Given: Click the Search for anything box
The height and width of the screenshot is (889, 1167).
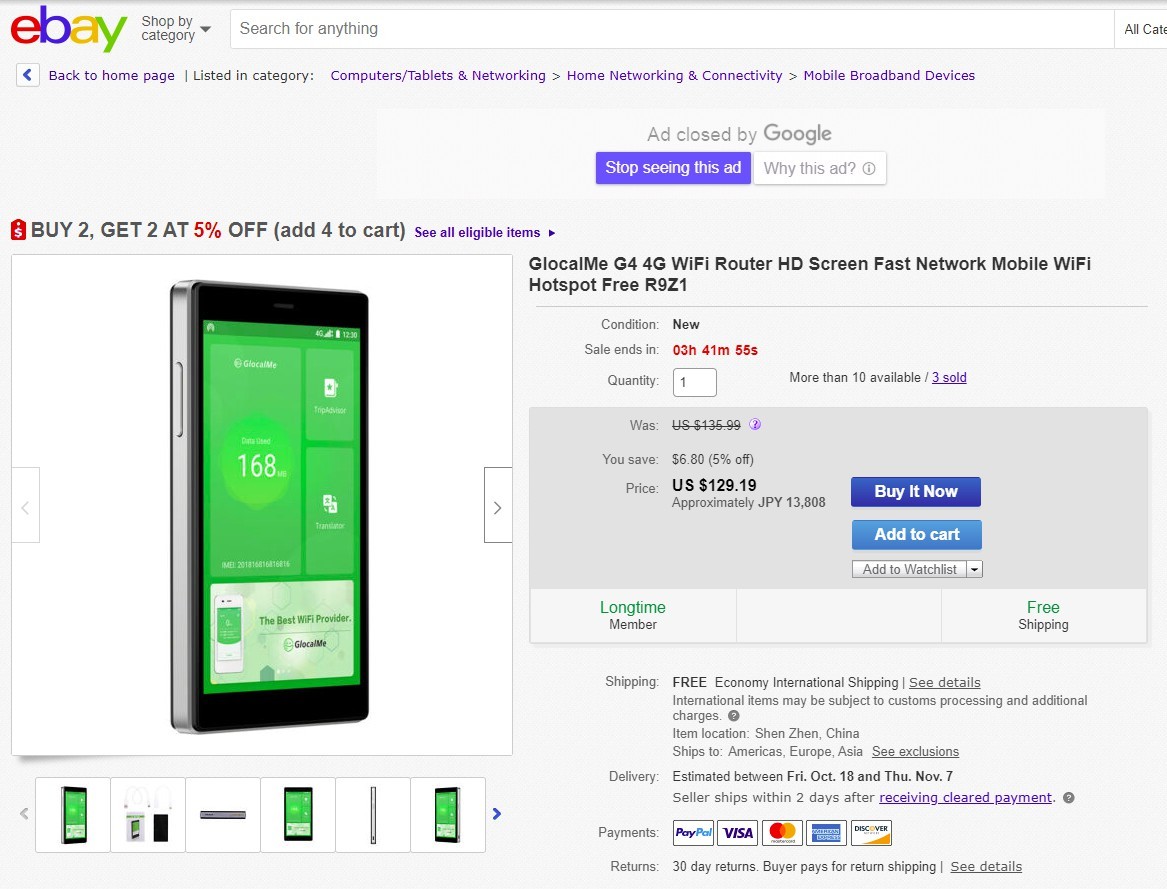Looking at the screenshot, I should (670, 29).
